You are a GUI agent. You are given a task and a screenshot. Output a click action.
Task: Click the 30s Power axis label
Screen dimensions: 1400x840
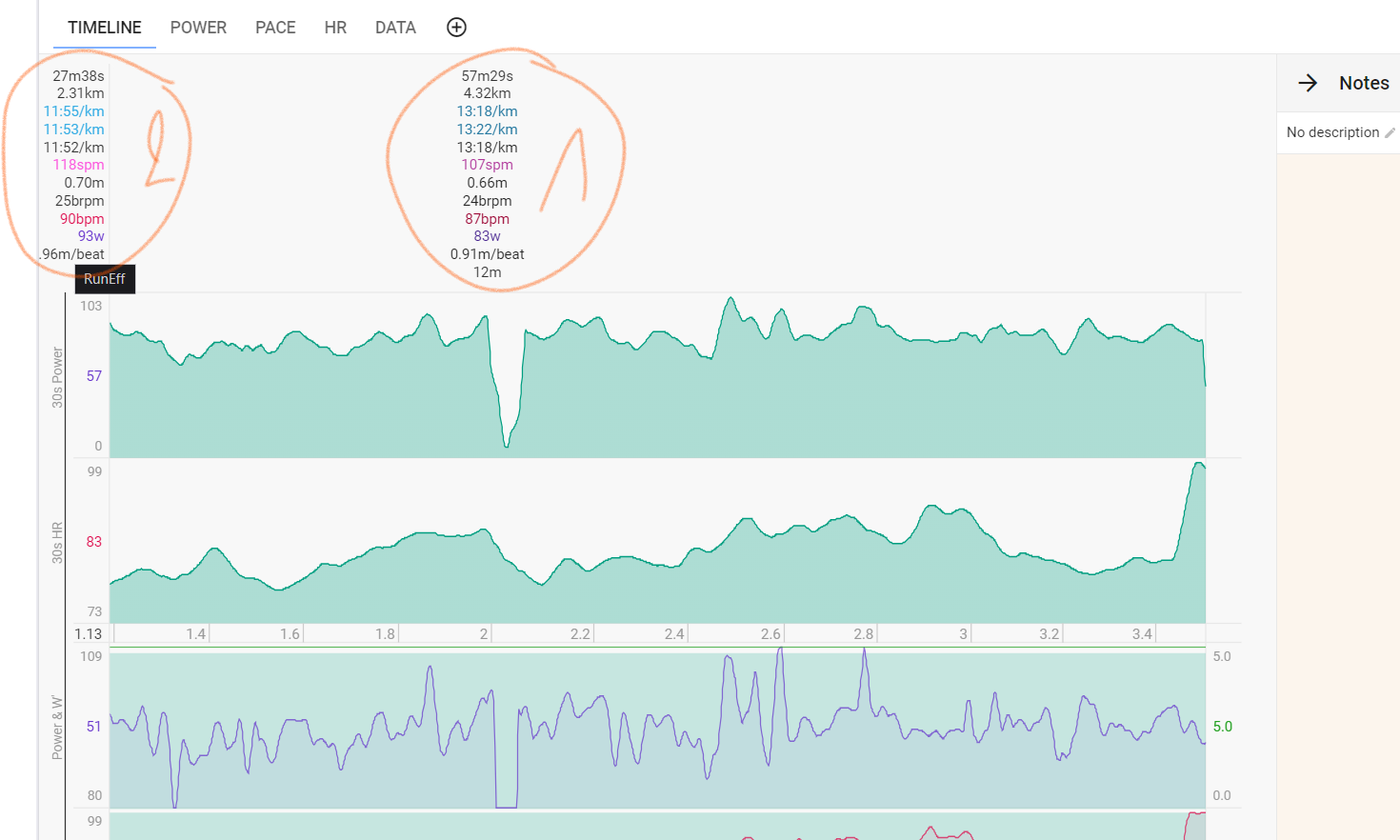tap(57, 377)
